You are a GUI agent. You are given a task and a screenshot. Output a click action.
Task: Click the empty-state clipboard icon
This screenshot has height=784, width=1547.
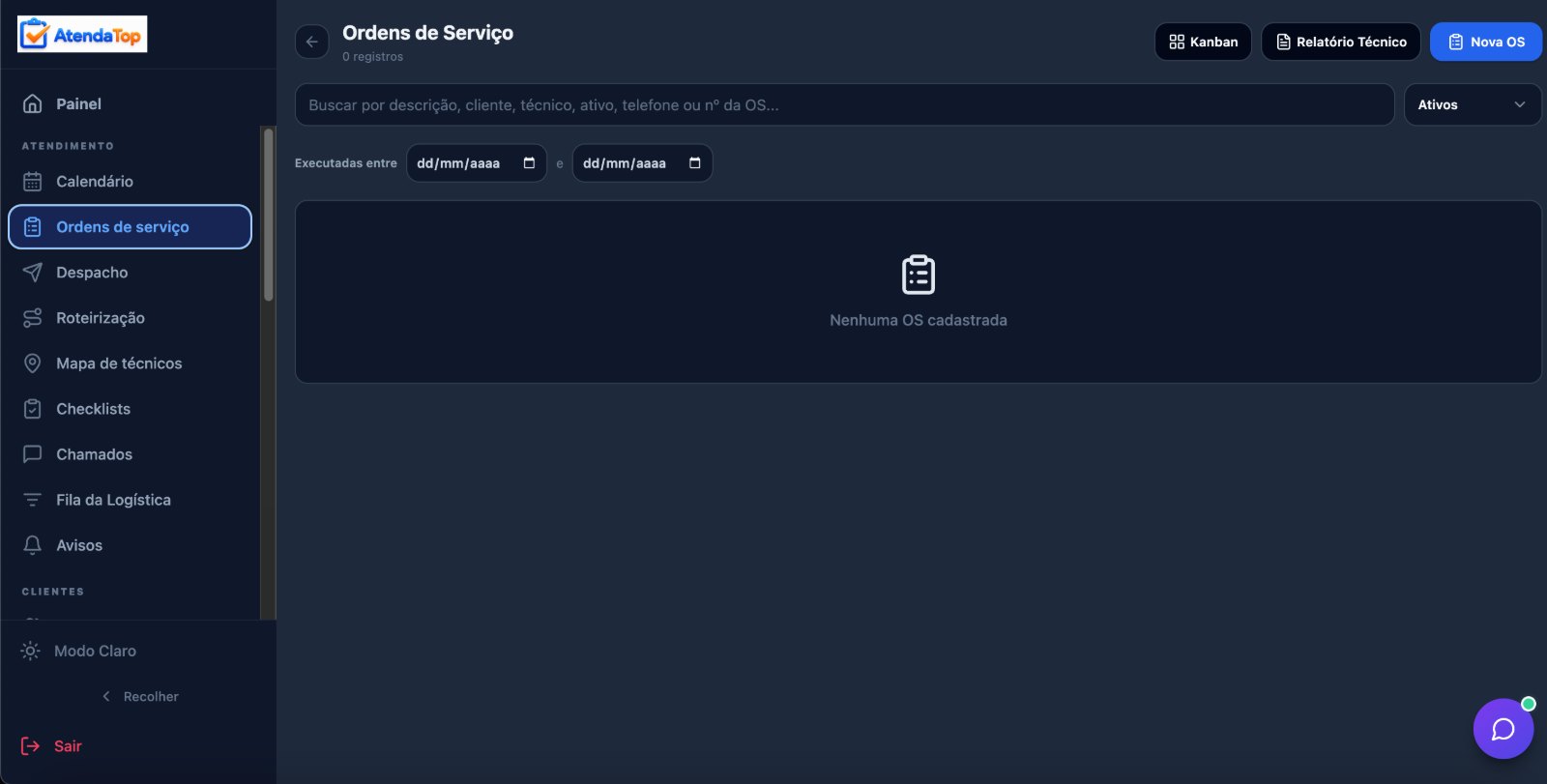click(919, 275)
